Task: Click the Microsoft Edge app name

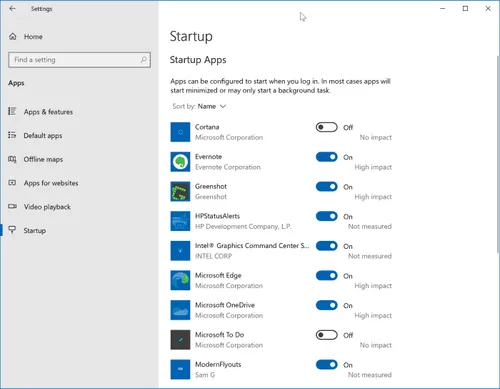Action: 218,275
